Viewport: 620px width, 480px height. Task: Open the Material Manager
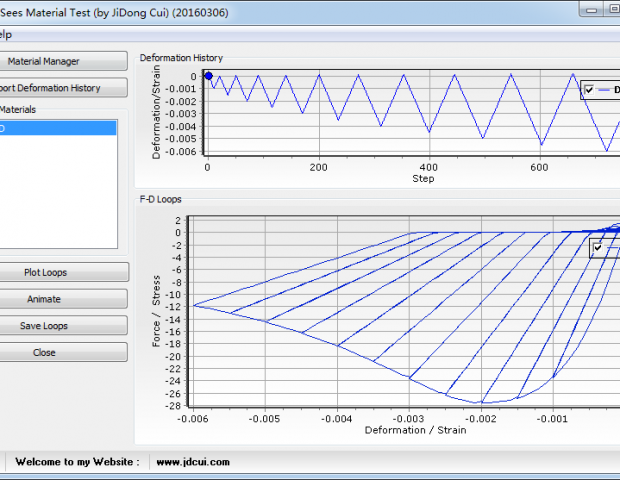[x=62, y=61]
